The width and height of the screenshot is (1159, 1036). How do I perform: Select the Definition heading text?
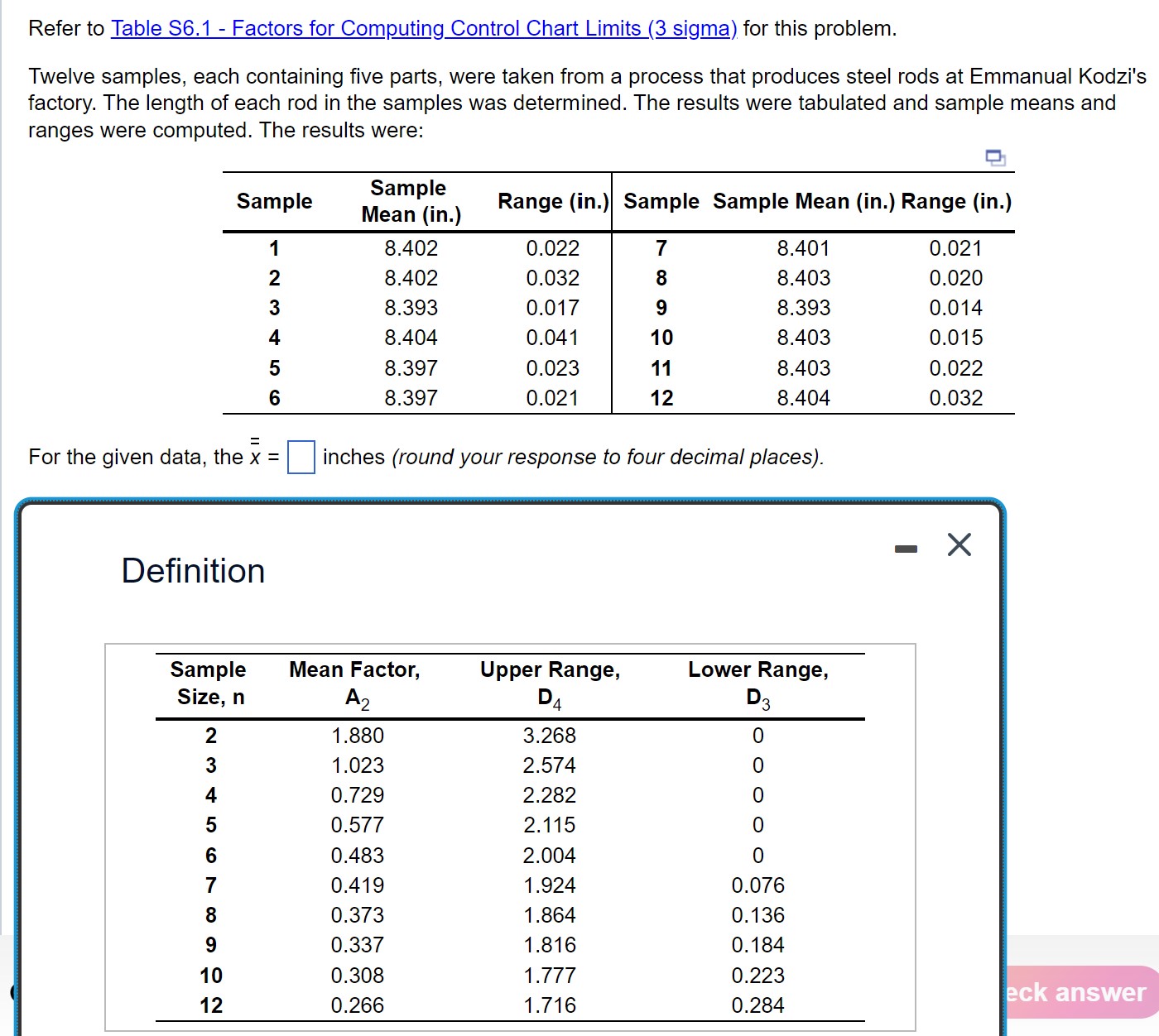pos(193,570)
